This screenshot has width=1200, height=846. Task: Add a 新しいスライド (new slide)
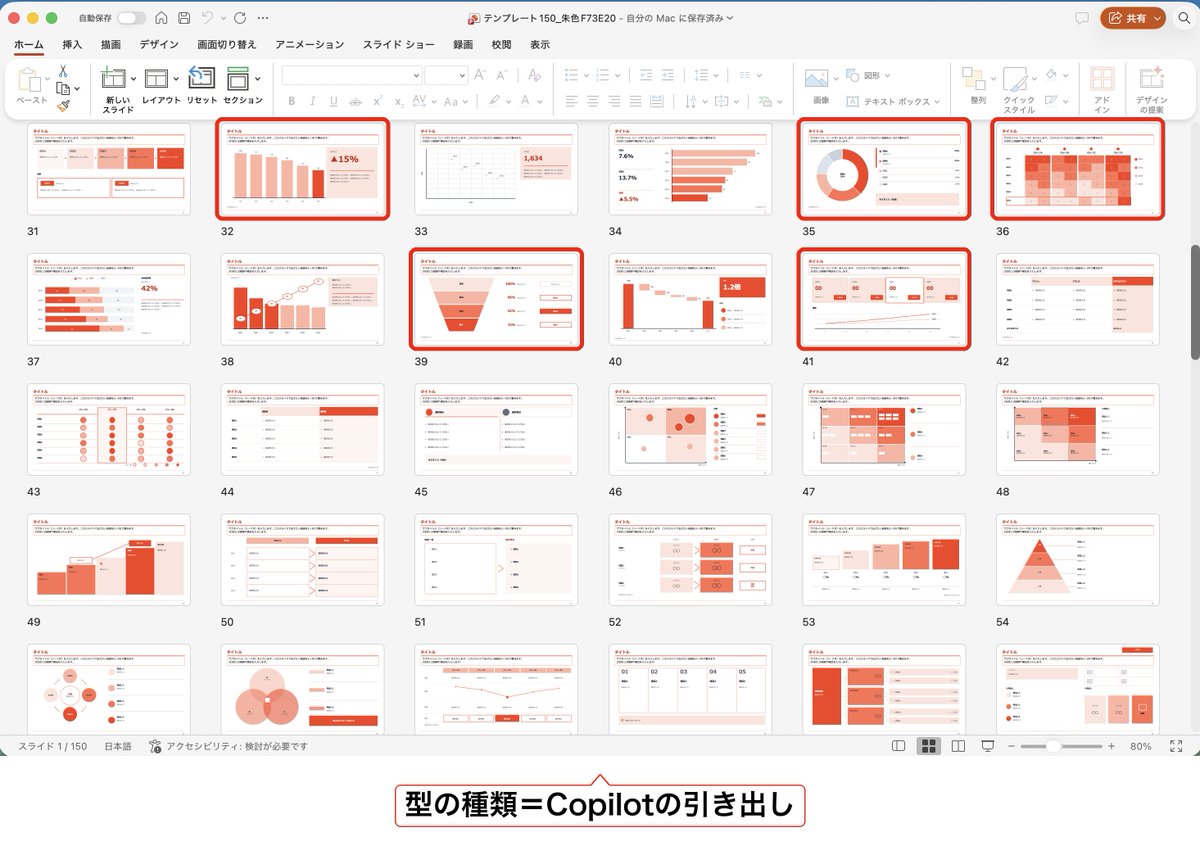click(x=117, y=90)
